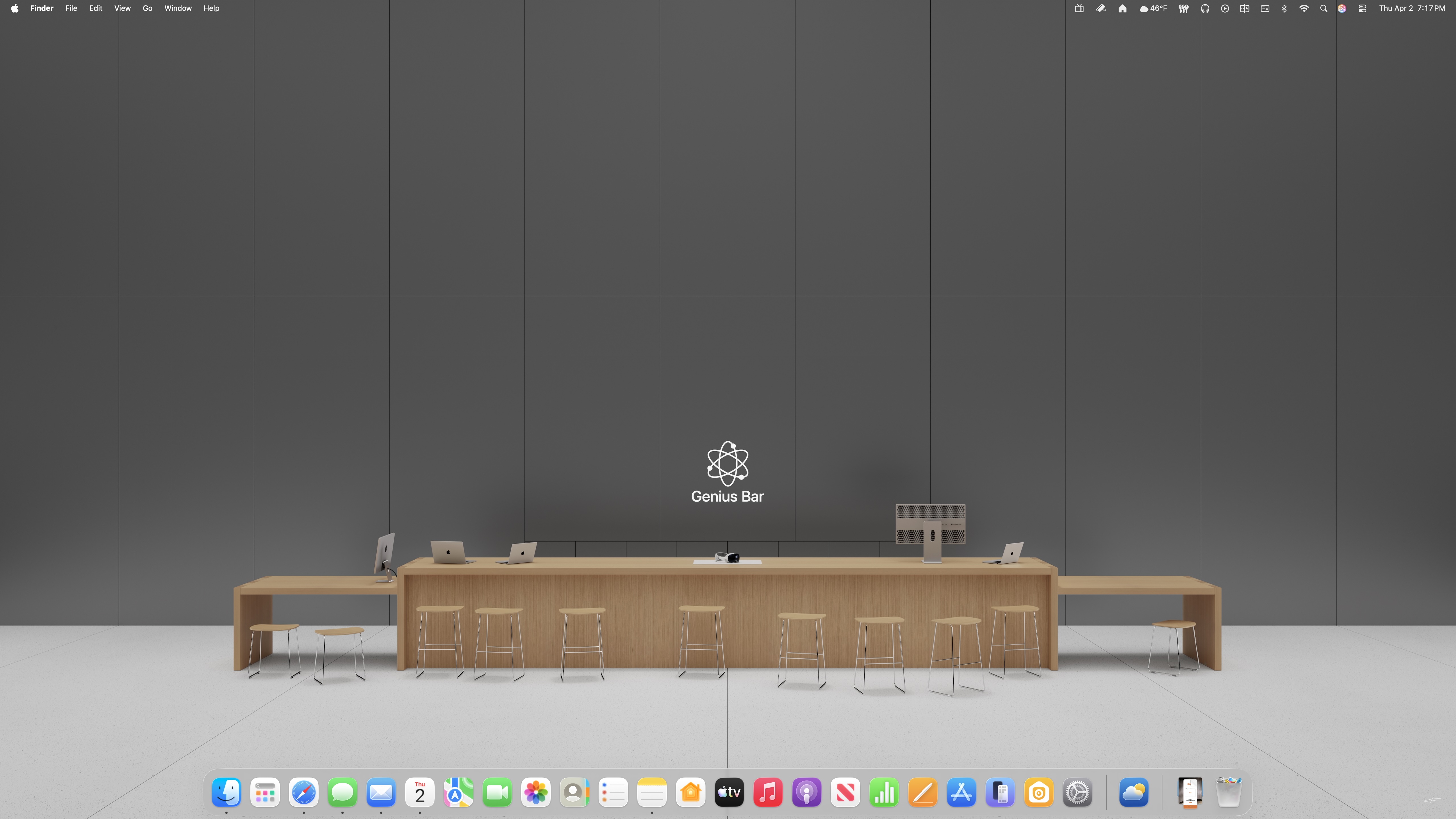Open Podcasts from the Dock
The height and width of the screenshot is (819, 1456).
click(x=807, y=793)
